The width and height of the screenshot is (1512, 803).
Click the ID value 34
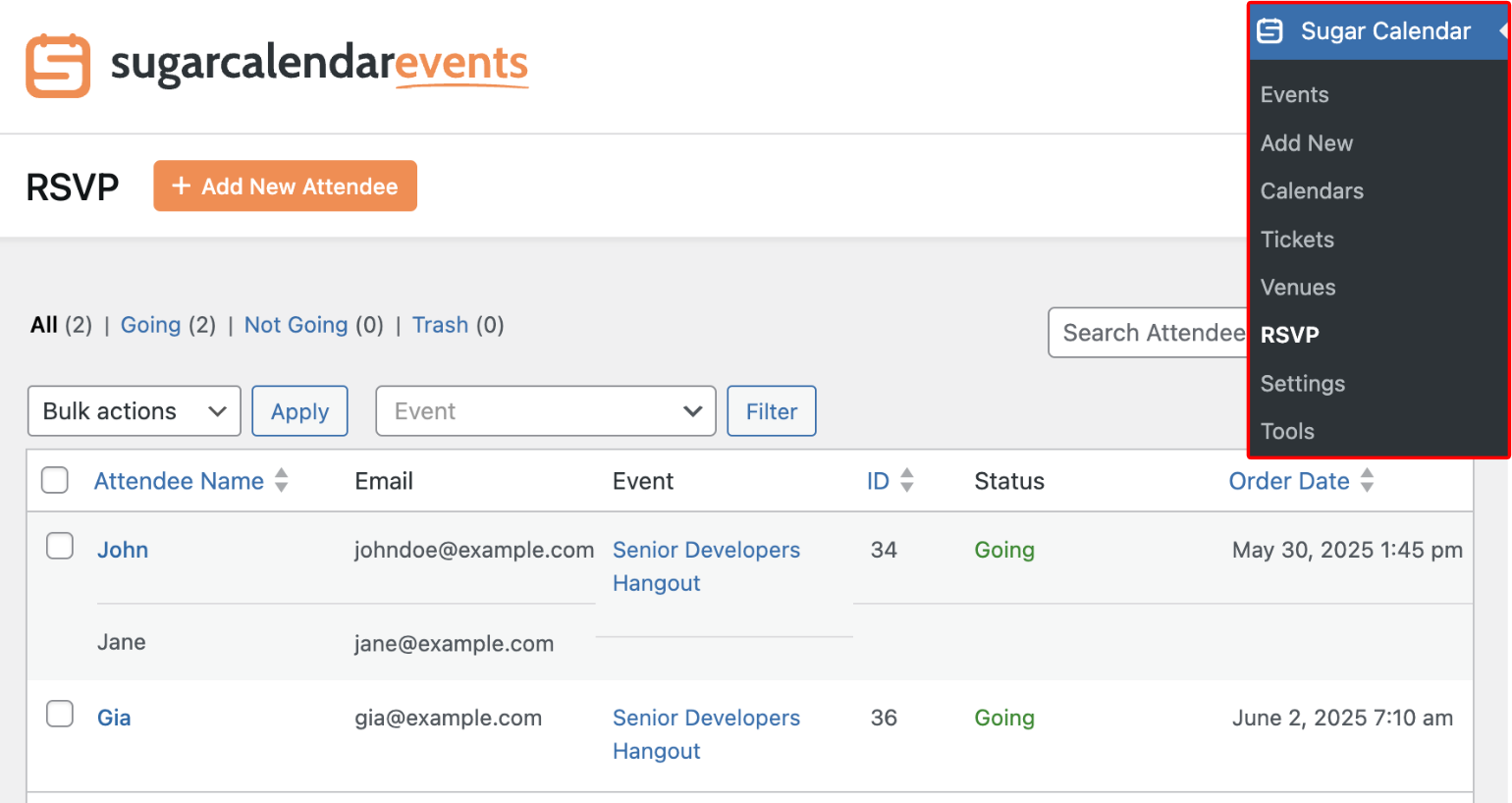click(x=884, y=550)
